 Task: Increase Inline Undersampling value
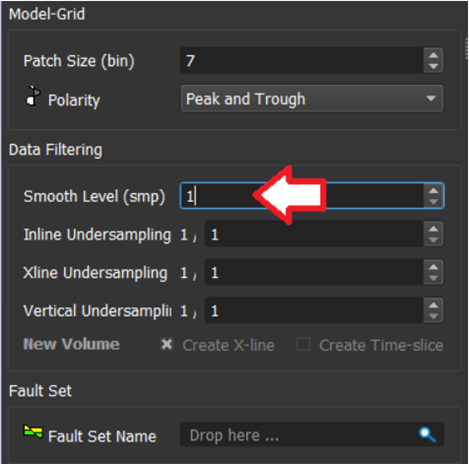pos(433,229)
